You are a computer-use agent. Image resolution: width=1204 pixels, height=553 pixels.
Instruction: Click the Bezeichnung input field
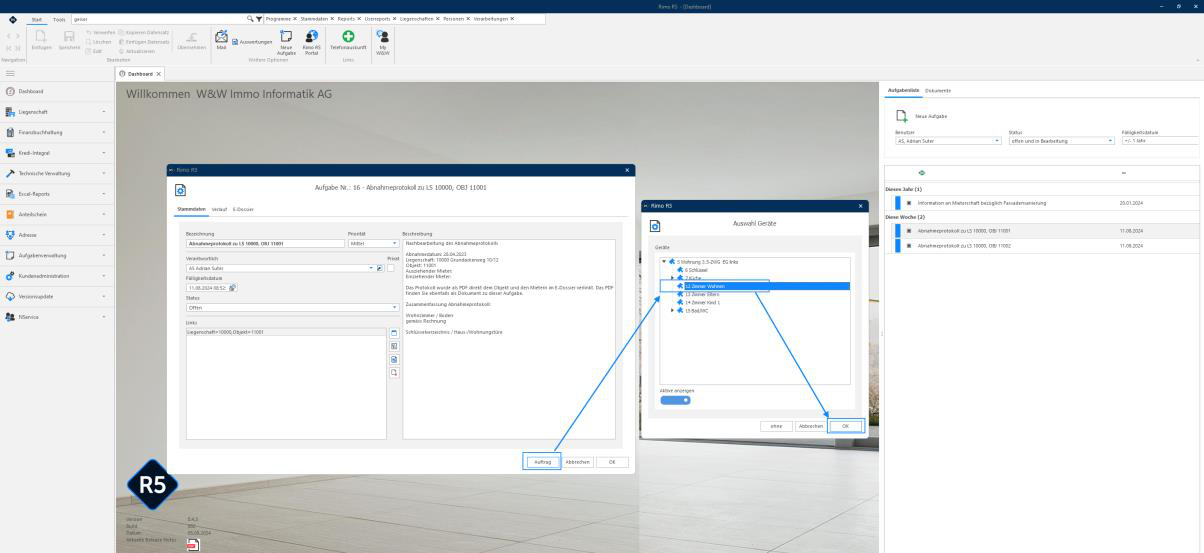click(x=264, y=243)
